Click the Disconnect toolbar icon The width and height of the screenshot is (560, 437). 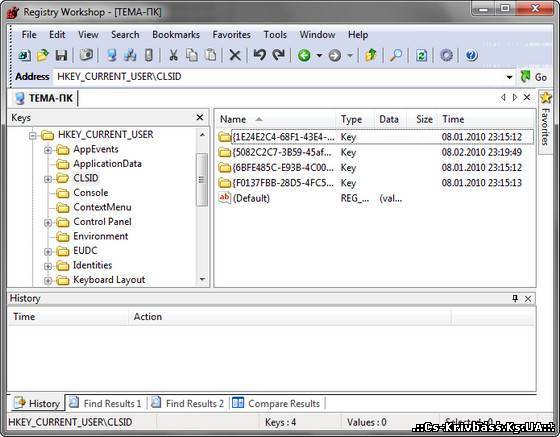[149, 55]
